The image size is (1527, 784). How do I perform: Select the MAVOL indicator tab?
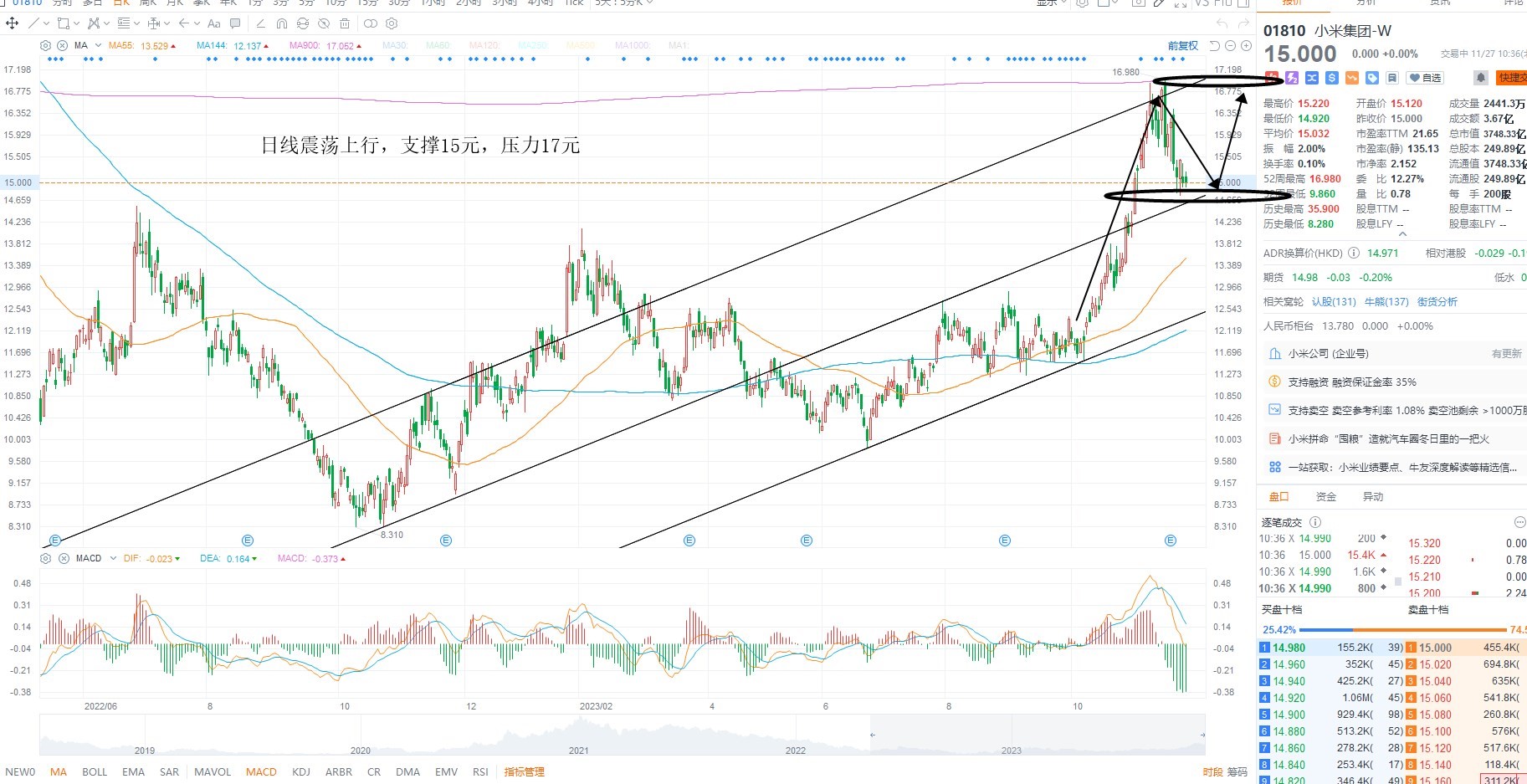(x=213, y=771)
